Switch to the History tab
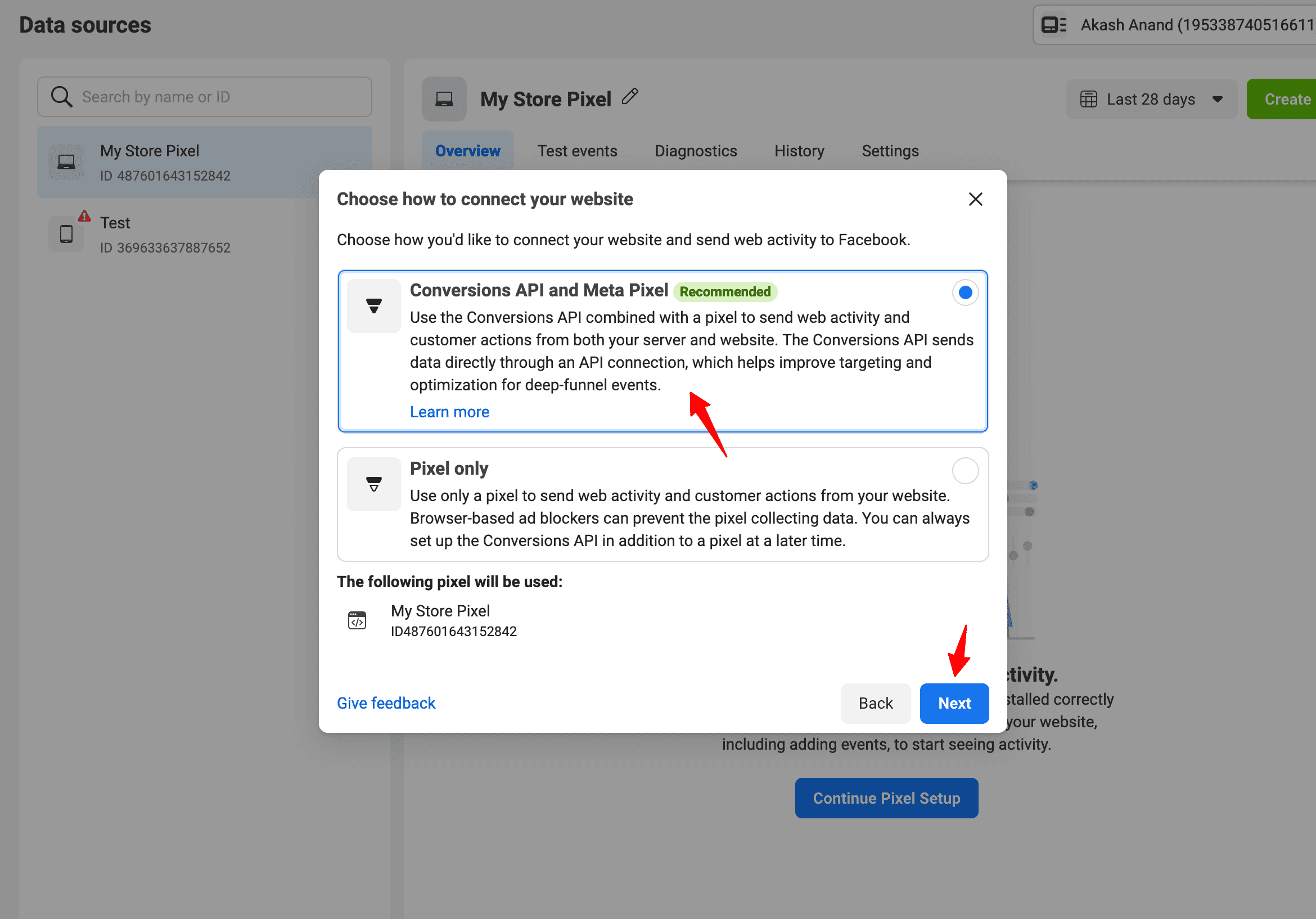This screenshot has height=919, width=1316. coord(799,151)
